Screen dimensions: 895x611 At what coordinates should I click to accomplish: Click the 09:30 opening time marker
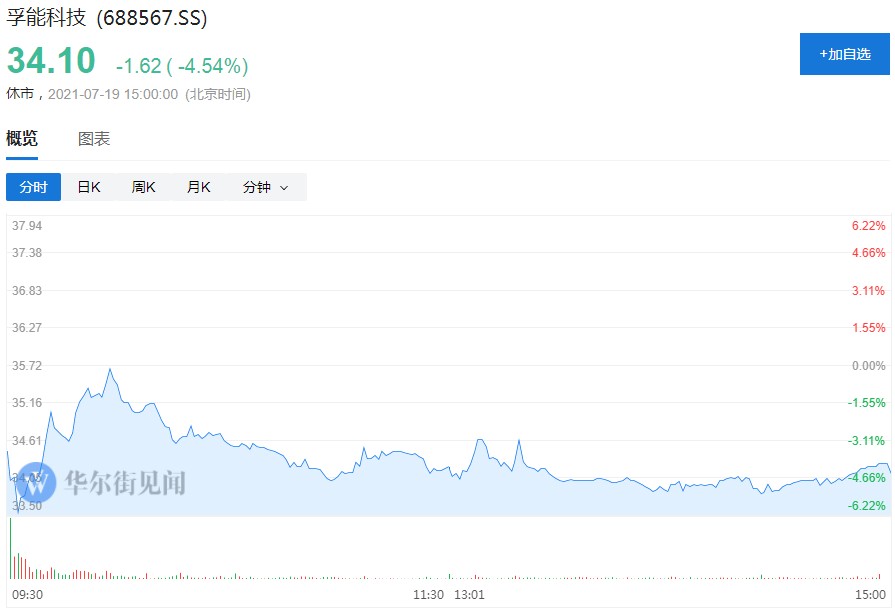tap(25, 595)
